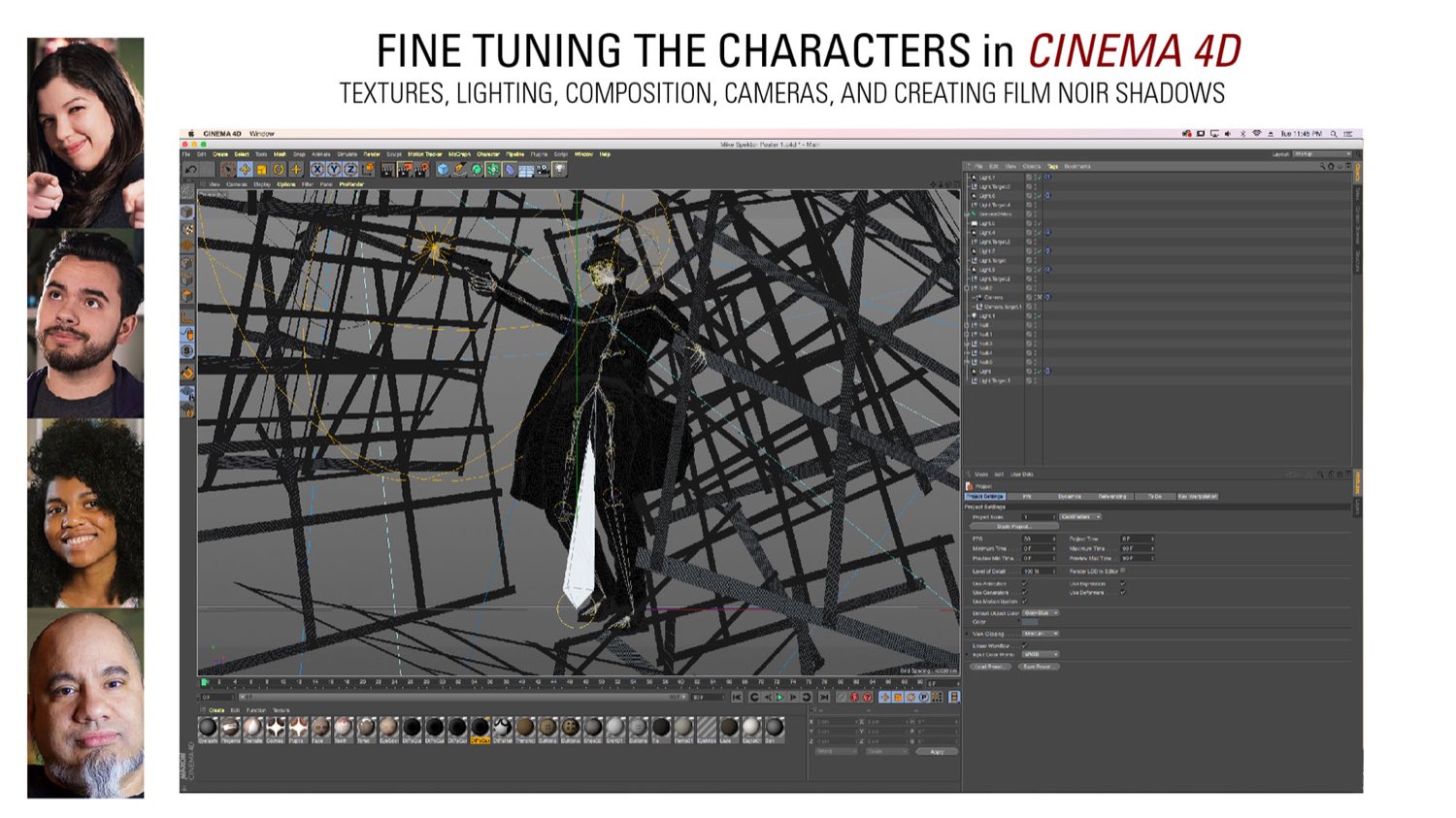Open the MoGraph menu
This screenshot has height=818, width=1456.
point(459,154)
